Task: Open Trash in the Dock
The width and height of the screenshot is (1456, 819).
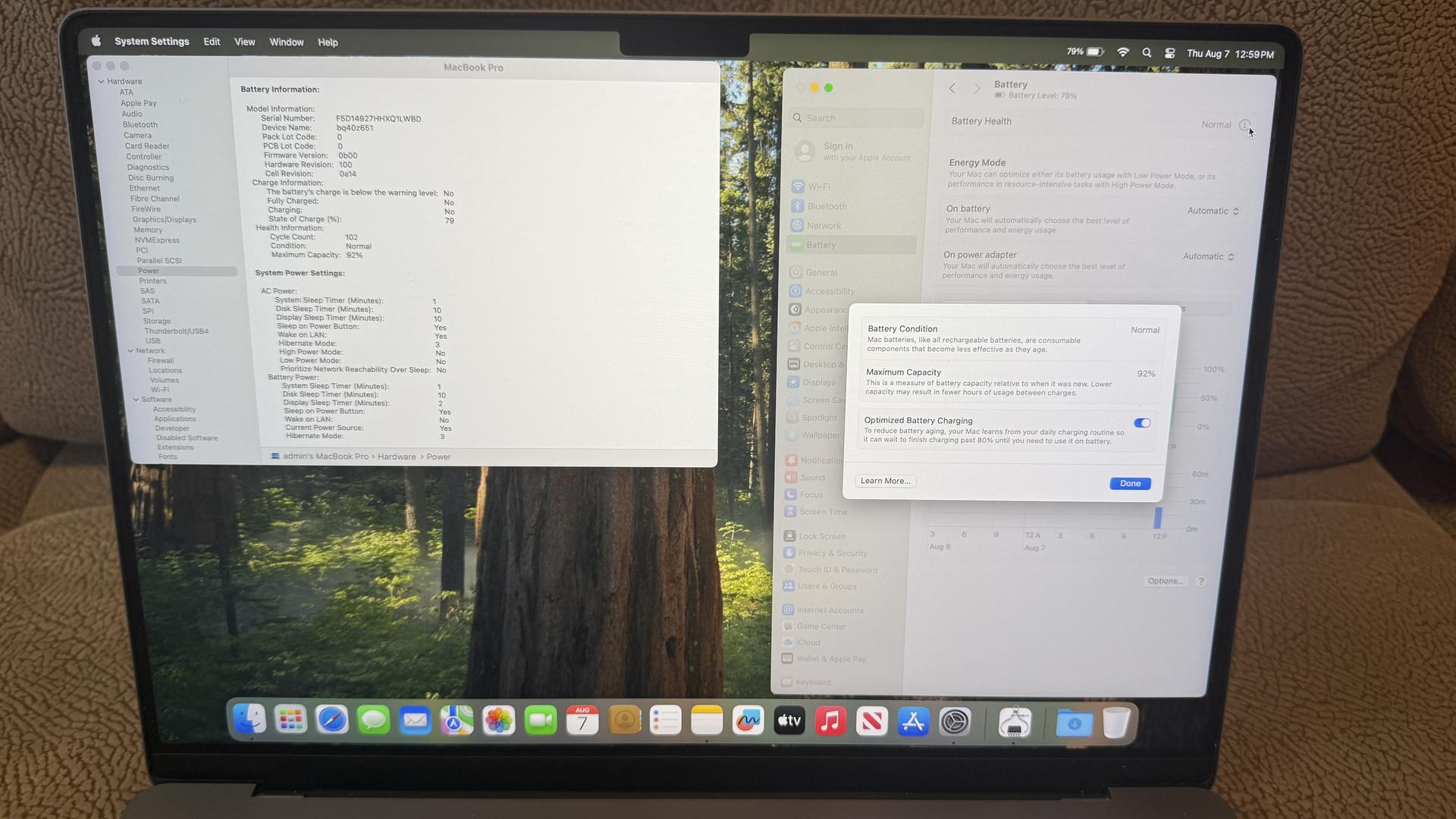Action: pyautogui.click(x=1116, y=723)
